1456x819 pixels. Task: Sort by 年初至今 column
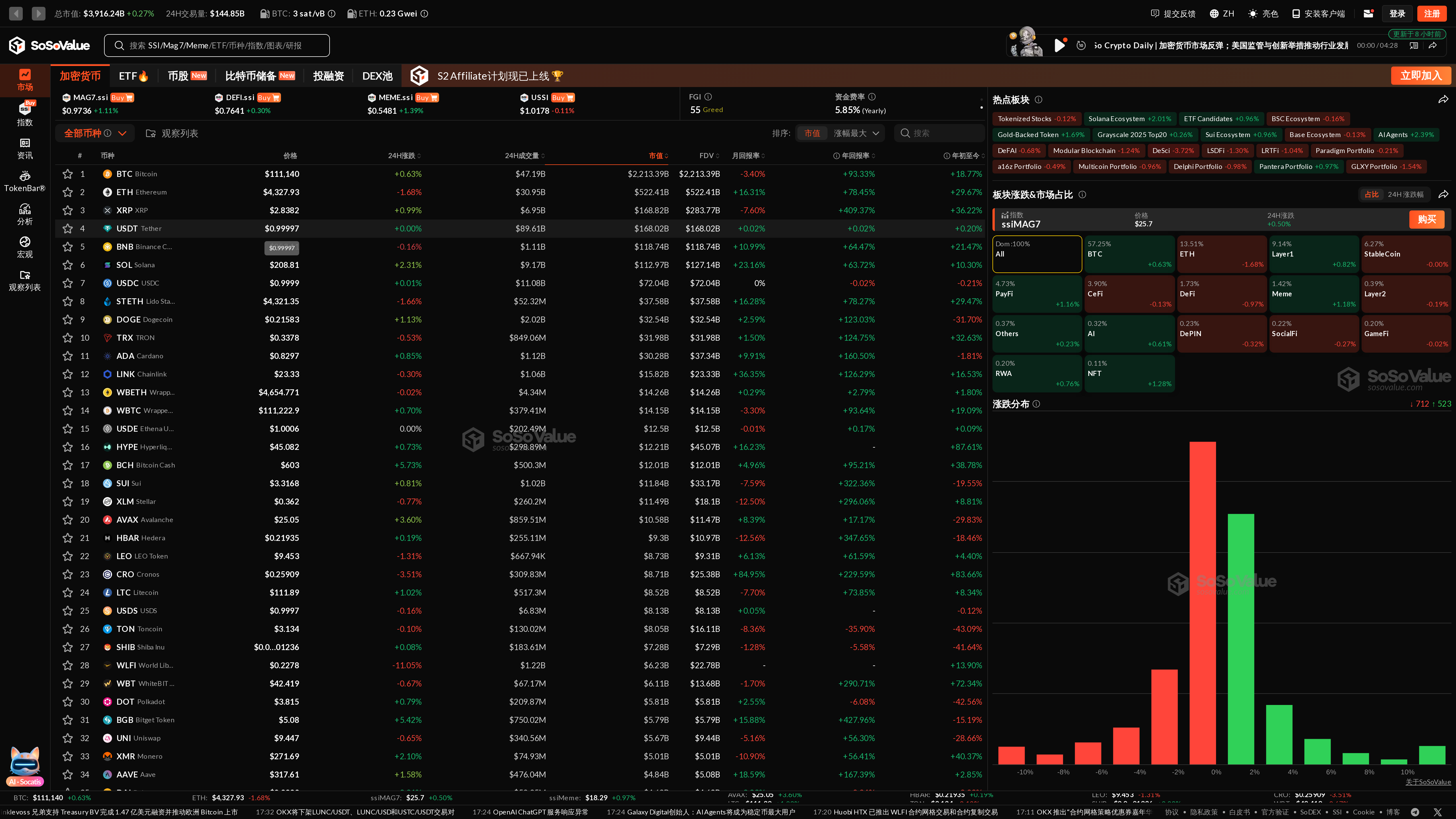click(965, 156)
